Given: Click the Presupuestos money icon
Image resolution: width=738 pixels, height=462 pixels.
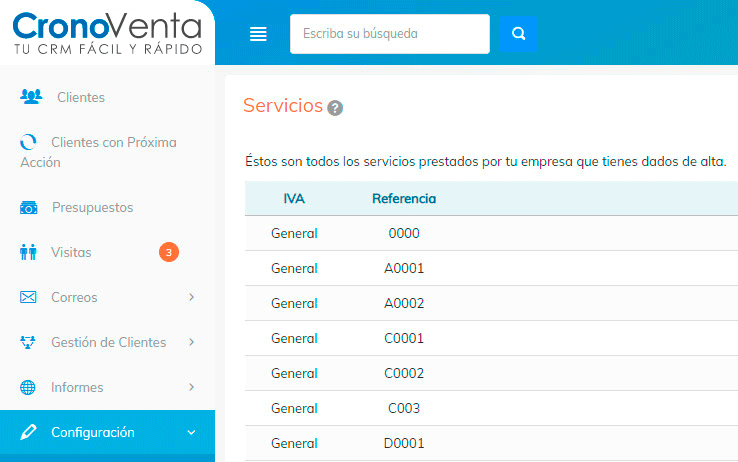Looking at the screenshot, I should [x=30, y=208].
